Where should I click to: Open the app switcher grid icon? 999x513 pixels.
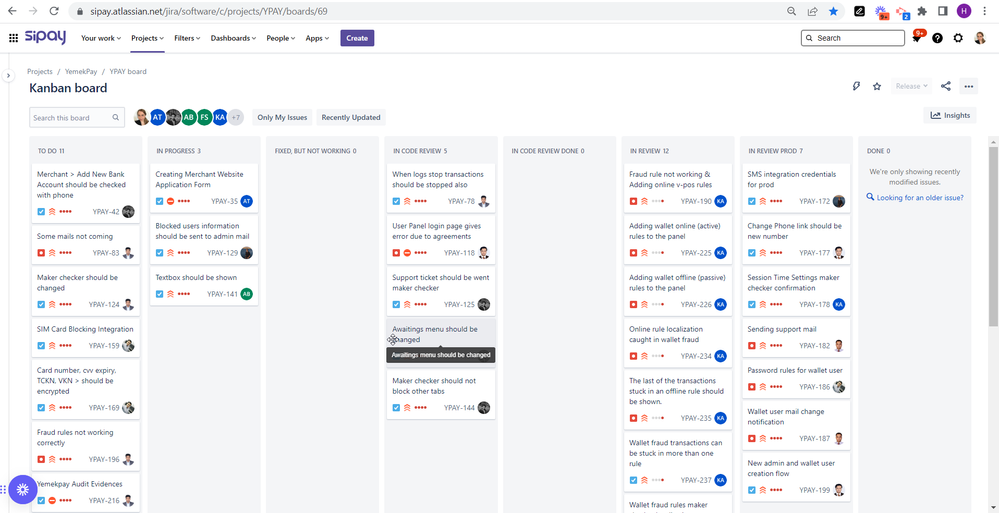[x=13, y=38]
